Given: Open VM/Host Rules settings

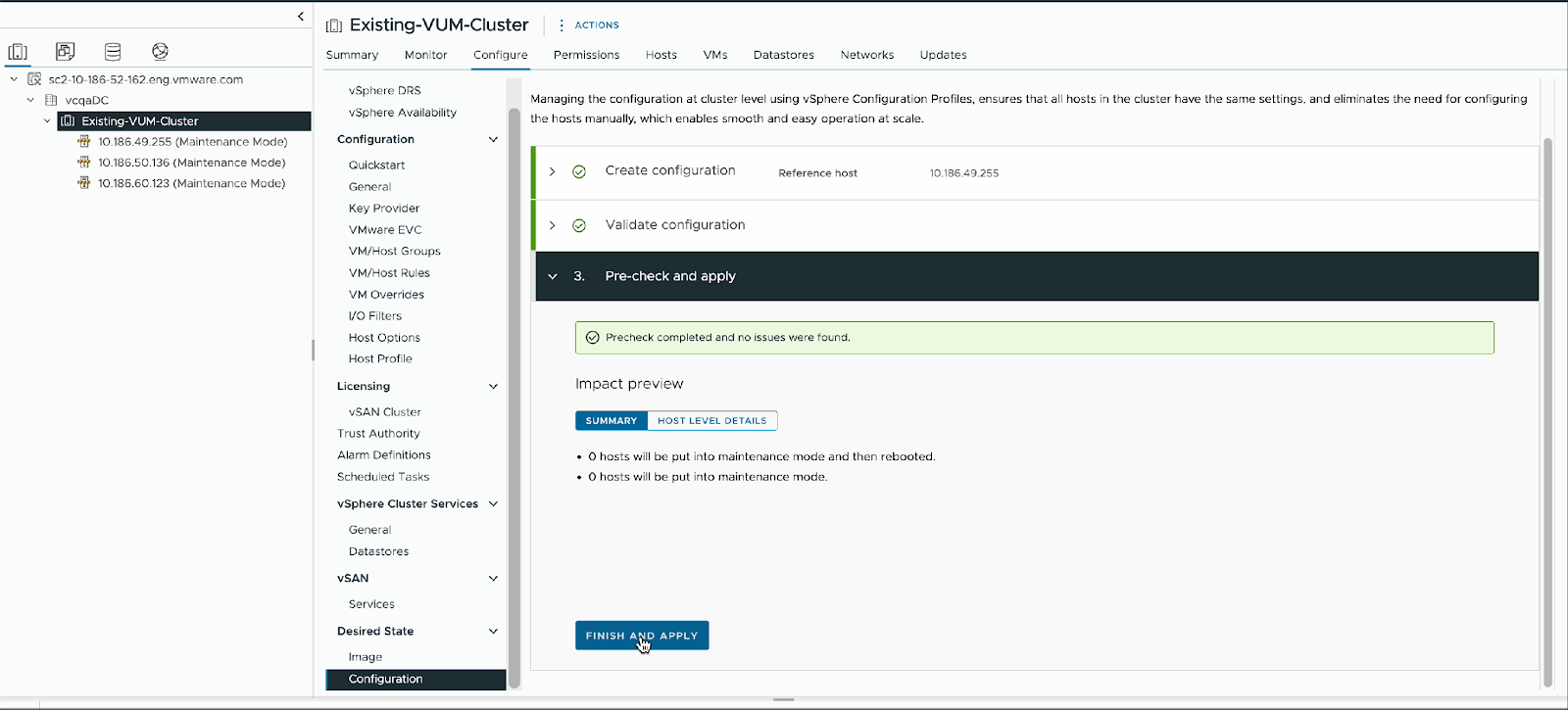Looking at the screenshot, I should coord(389,273).
